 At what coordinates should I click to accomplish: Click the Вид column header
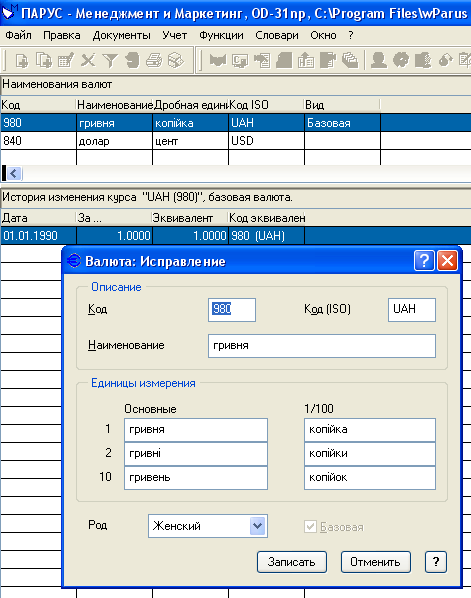[x=342, y=105]
